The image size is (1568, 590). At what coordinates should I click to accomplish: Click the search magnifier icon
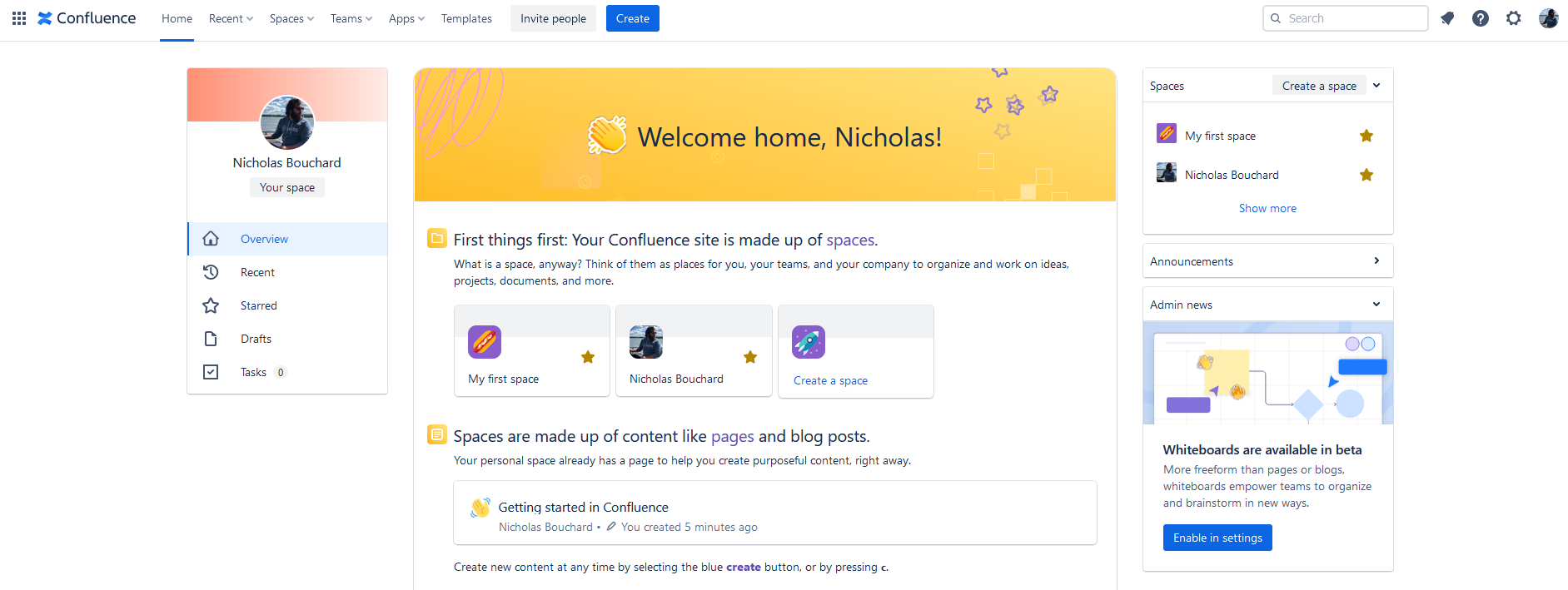click(x=1276, y=18)
